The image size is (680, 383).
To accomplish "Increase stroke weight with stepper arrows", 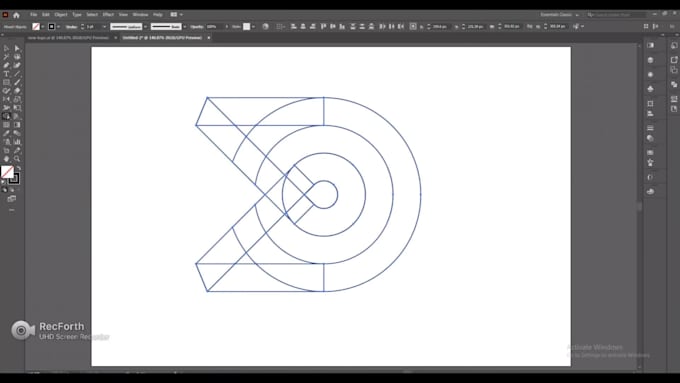I will tap(82, 25).
